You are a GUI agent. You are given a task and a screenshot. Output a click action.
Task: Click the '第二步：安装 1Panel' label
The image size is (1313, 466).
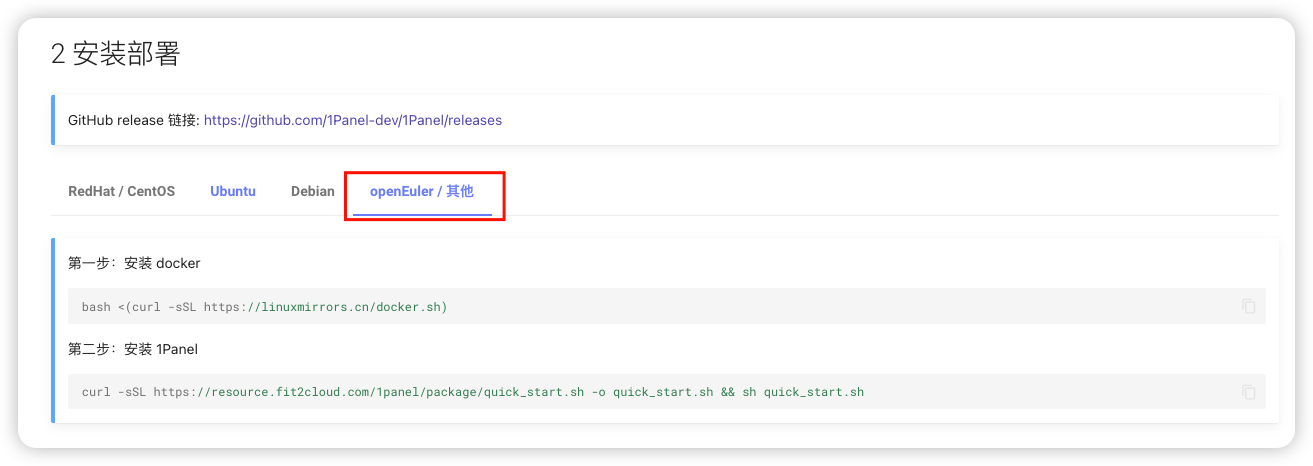(133, 349)
